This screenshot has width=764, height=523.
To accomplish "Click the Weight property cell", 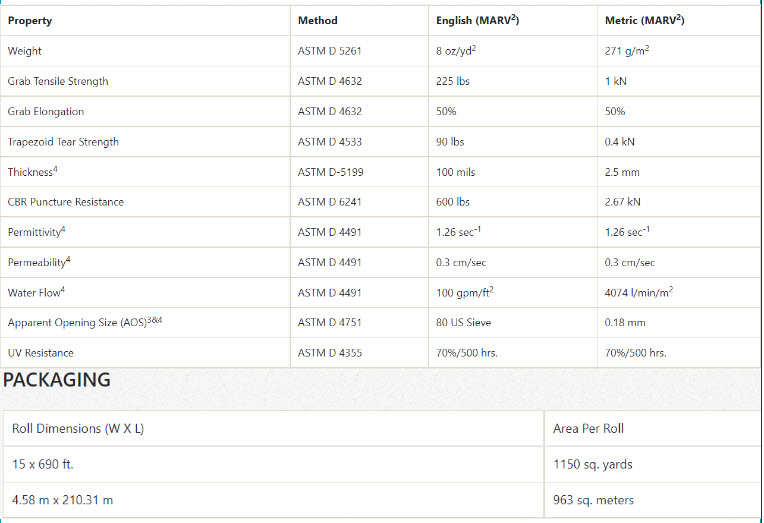I will 25,51.
